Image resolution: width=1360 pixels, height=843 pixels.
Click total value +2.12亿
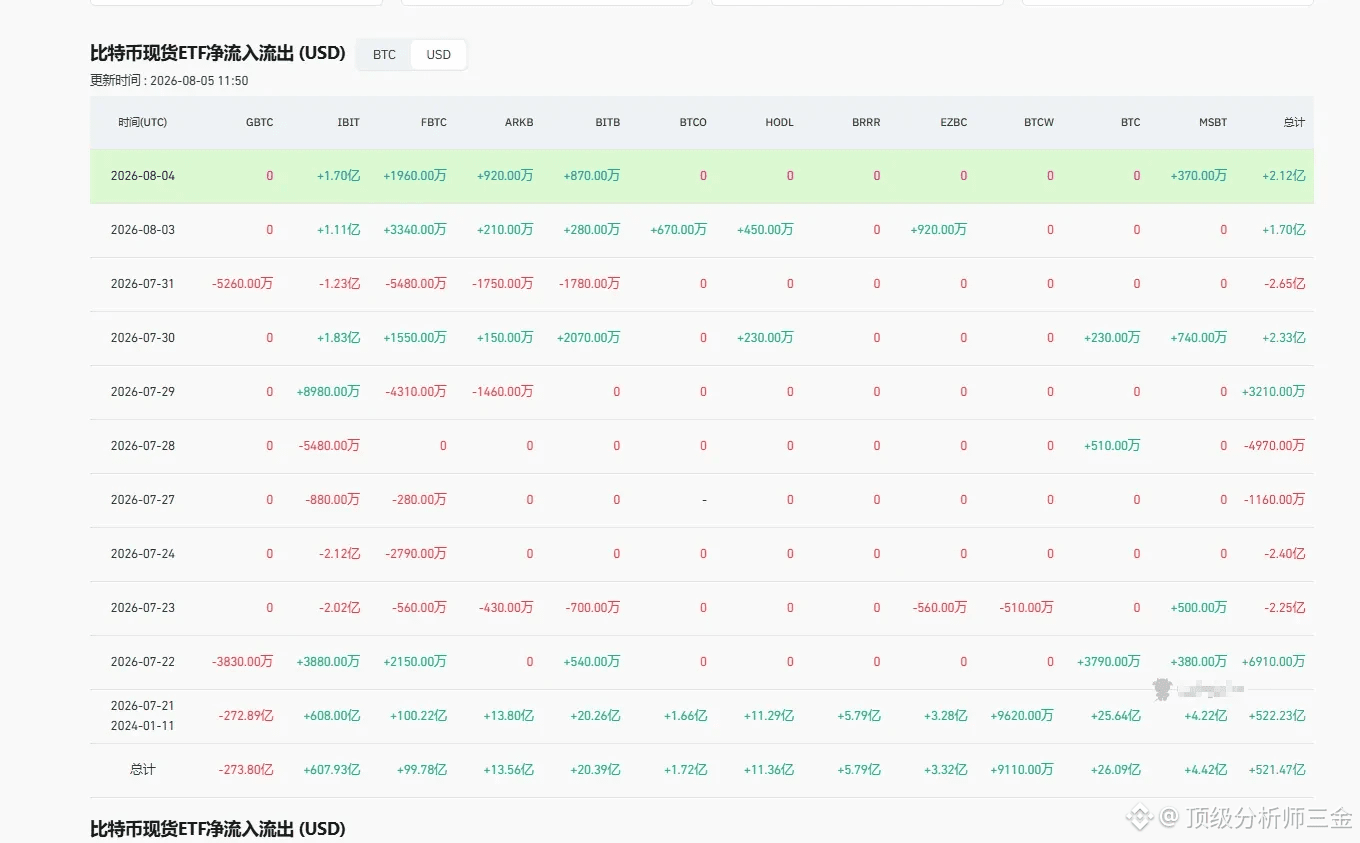[1284, 176]
